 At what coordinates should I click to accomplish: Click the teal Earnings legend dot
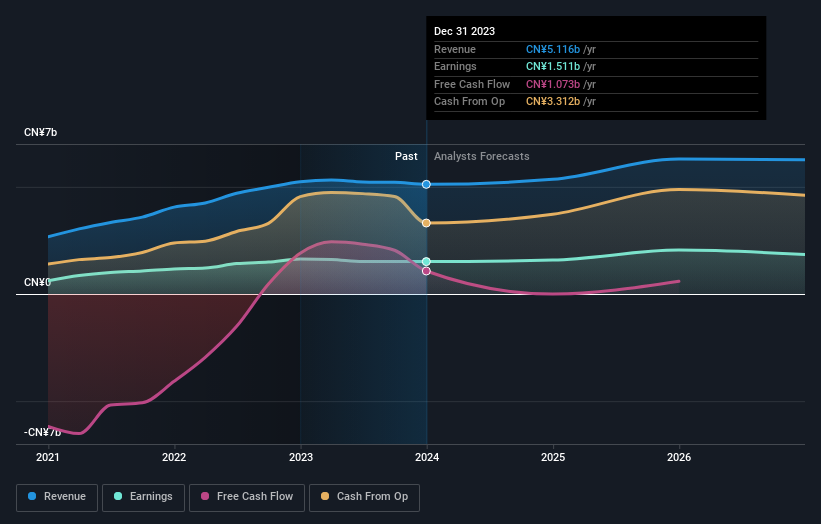tap(118, 496)
